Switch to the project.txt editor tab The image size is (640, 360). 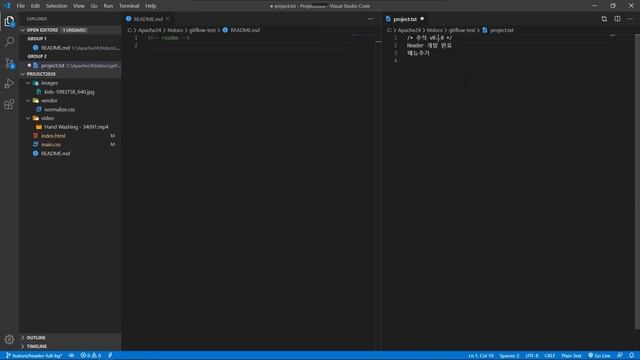coord(405,19)
